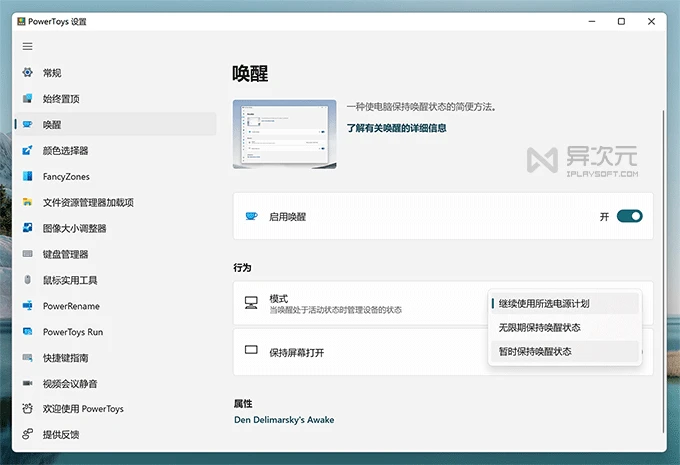
Task: Click the 键盘管理器 keyboard icon
Action: tap(28, 254)
